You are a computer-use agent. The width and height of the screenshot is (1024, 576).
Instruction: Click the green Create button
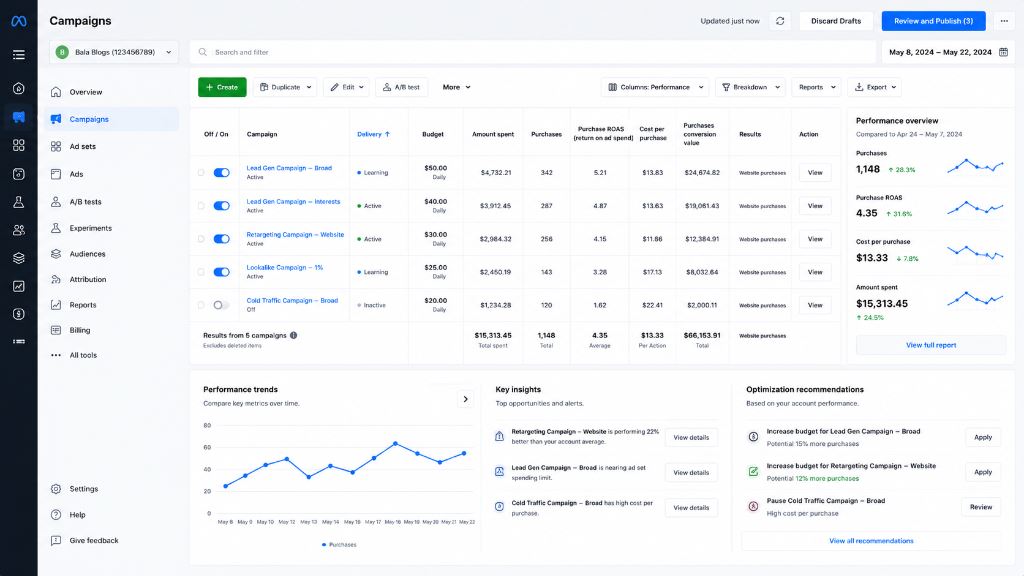click(222, 87)
